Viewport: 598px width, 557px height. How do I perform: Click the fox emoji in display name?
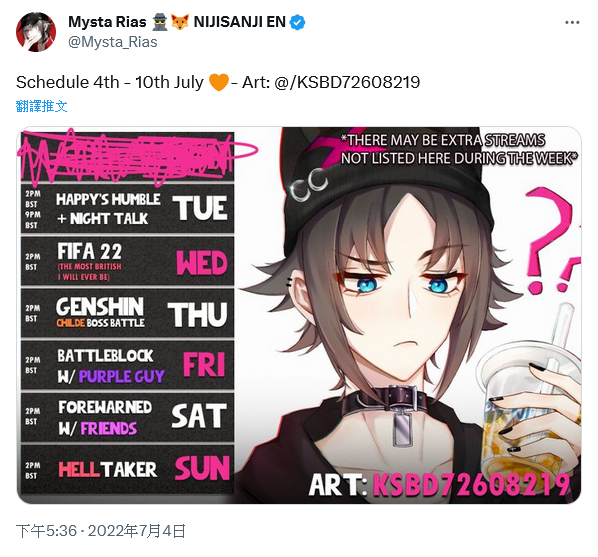pyautogui.click(x=180, y=22)
